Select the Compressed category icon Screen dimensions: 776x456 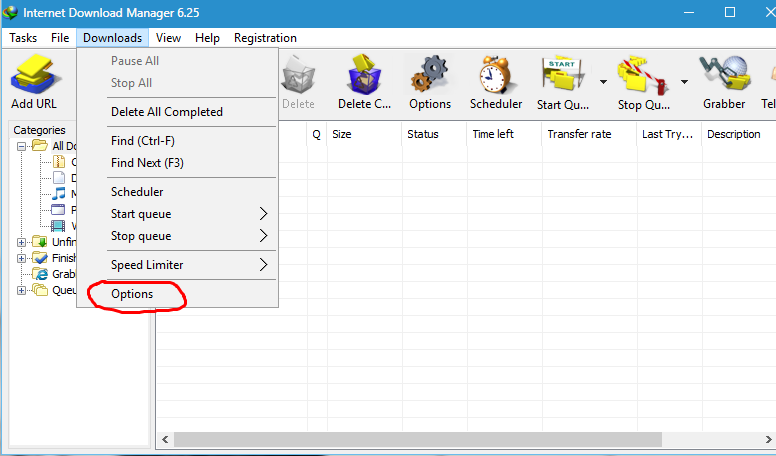pos(58,161)
